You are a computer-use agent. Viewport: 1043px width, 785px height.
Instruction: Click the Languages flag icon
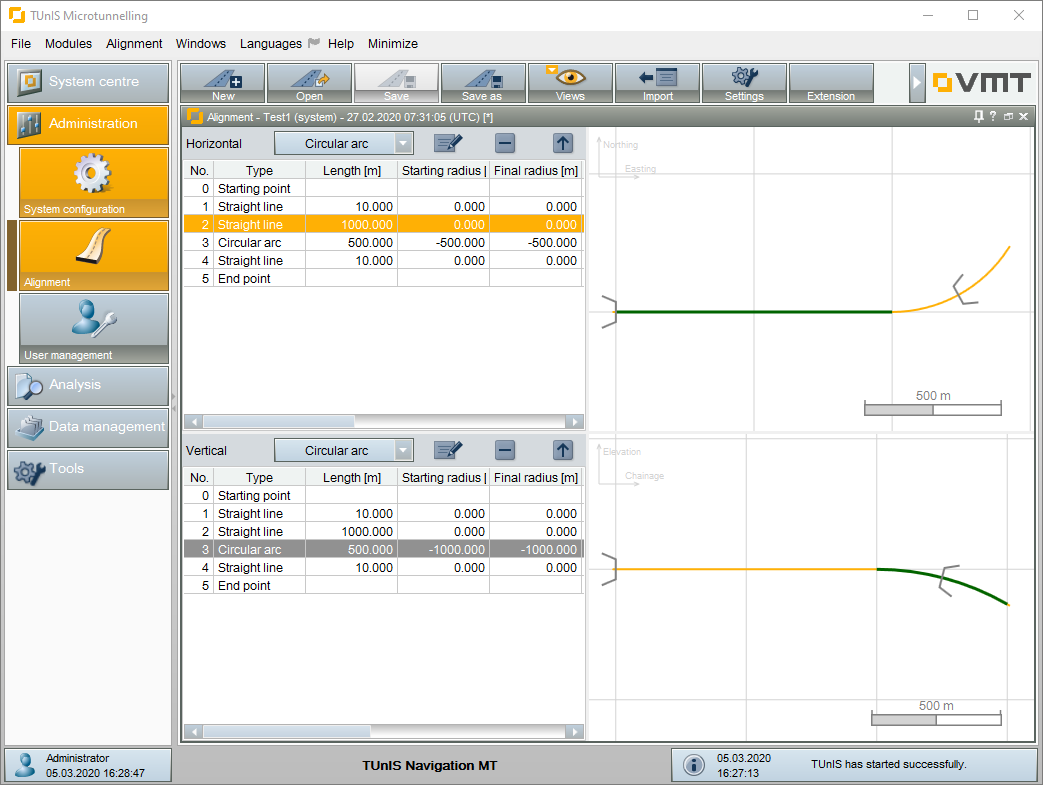[314, 43]
